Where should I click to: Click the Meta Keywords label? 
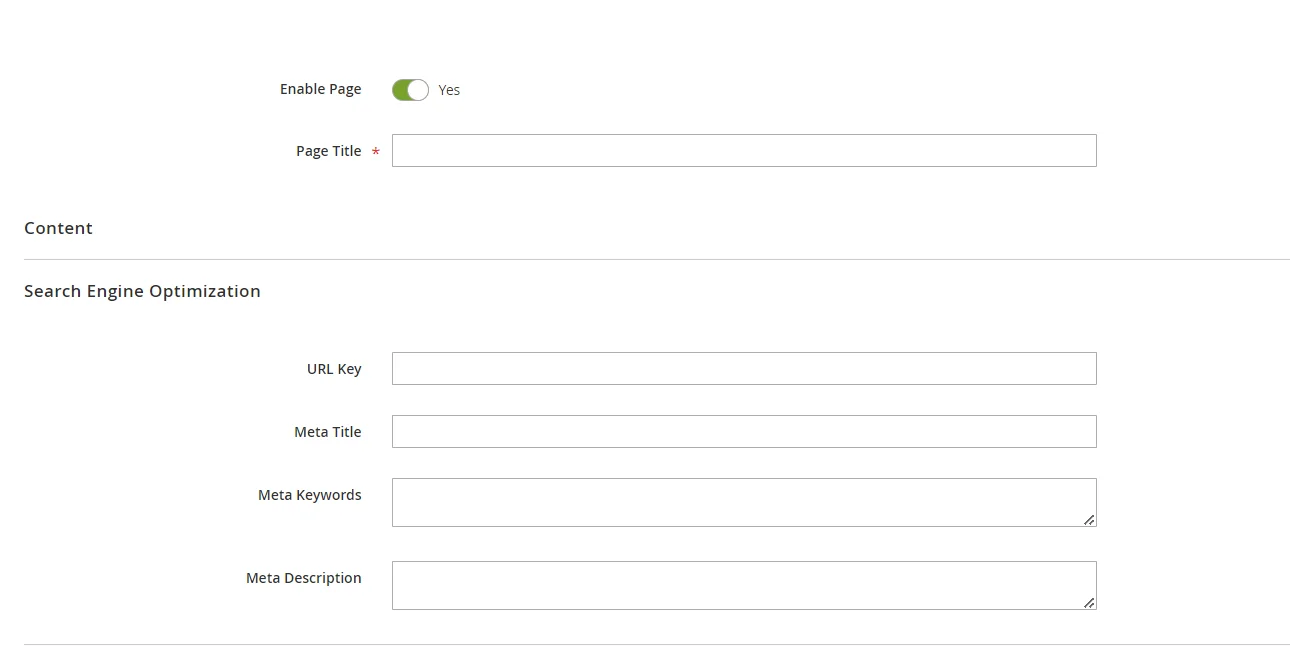pos(310,494)
